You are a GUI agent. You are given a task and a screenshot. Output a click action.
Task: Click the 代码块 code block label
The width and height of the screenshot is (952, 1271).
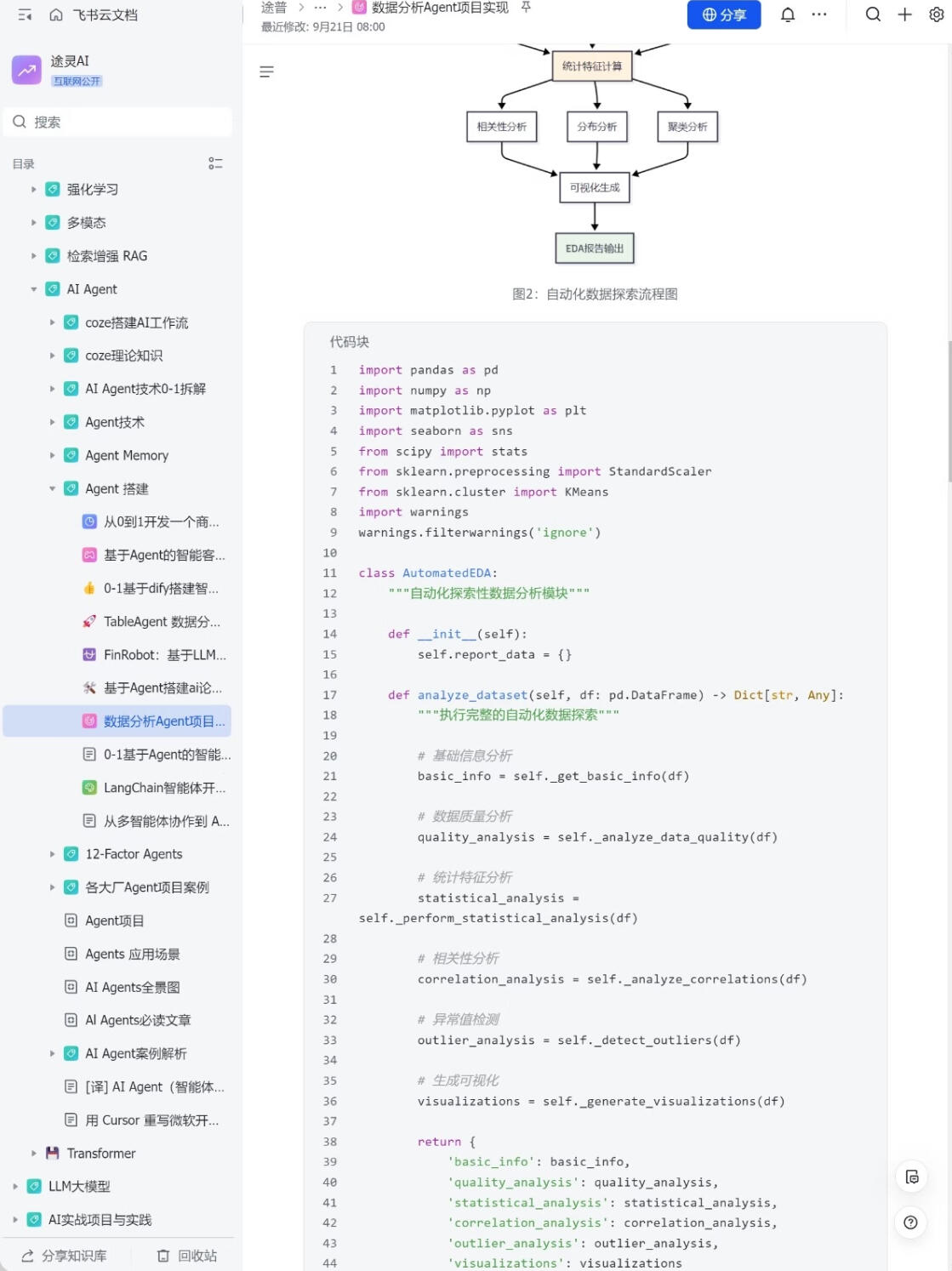click(350, 342)
